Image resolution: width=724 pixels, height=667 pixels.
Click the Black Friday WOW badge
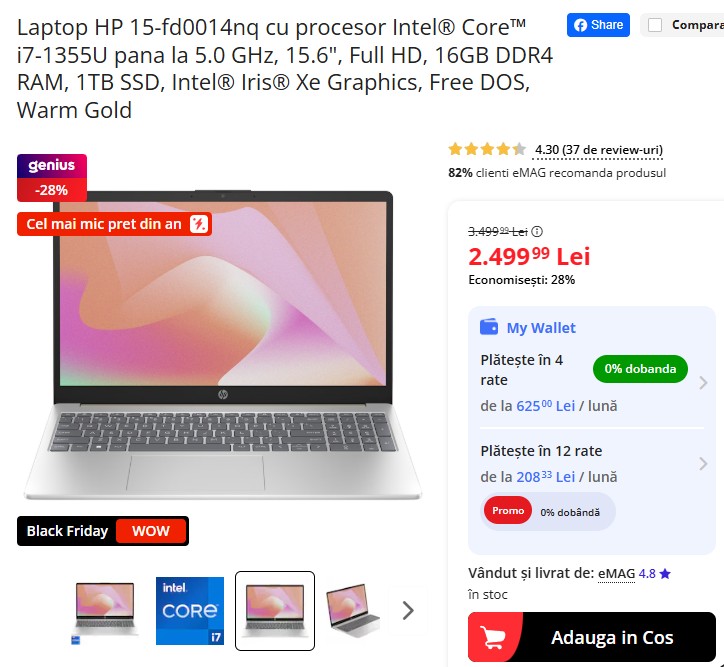103,531
